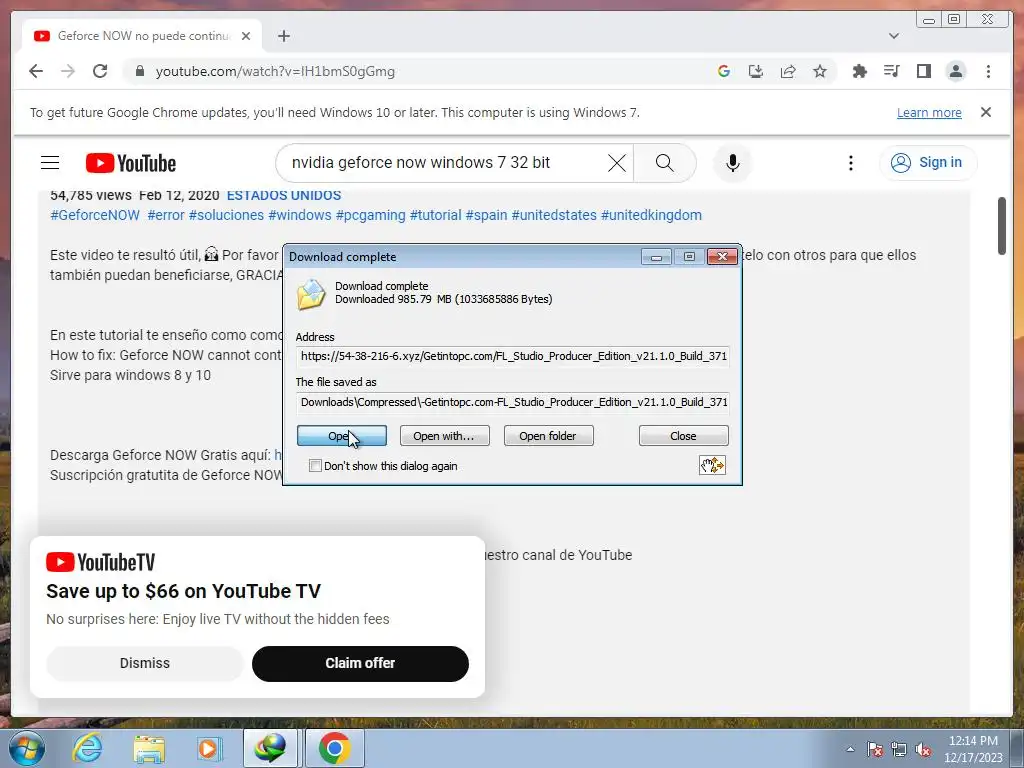Click the folder icon in download dialog
Screen dimensions: 1024x768
[x=311, y=294]
